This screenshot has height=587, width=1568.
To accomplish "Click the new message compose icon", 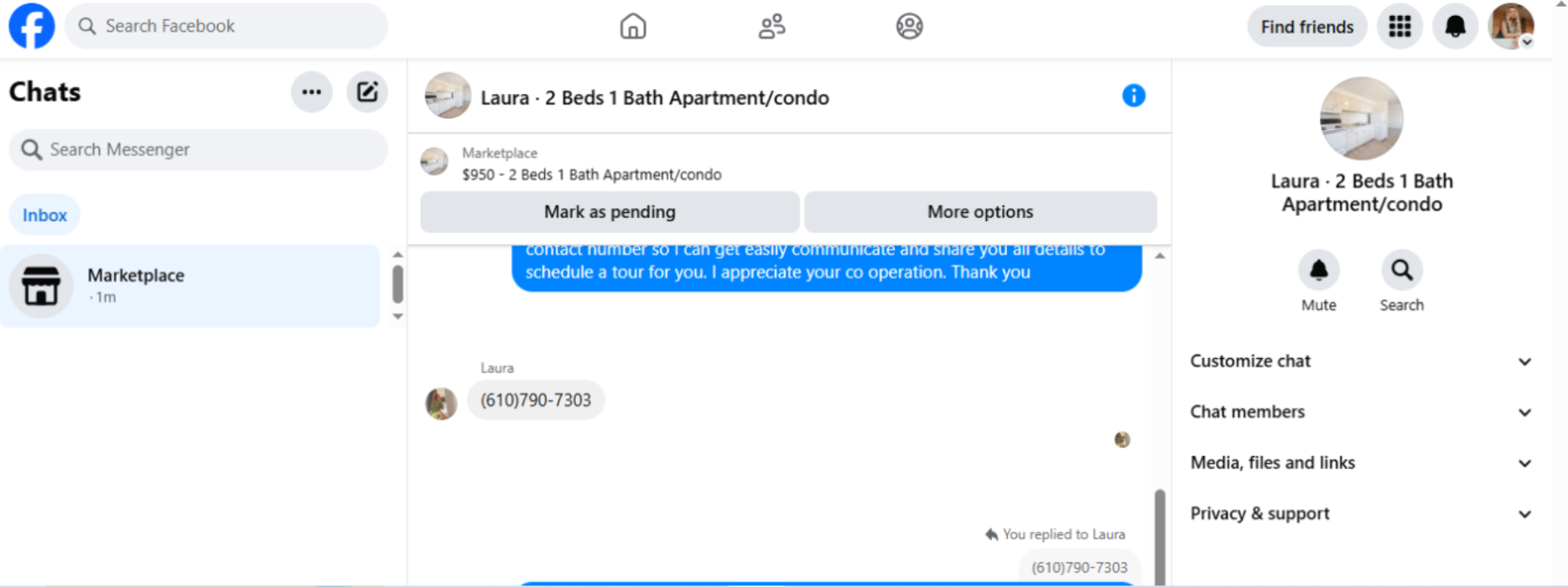I will [367, 92].
